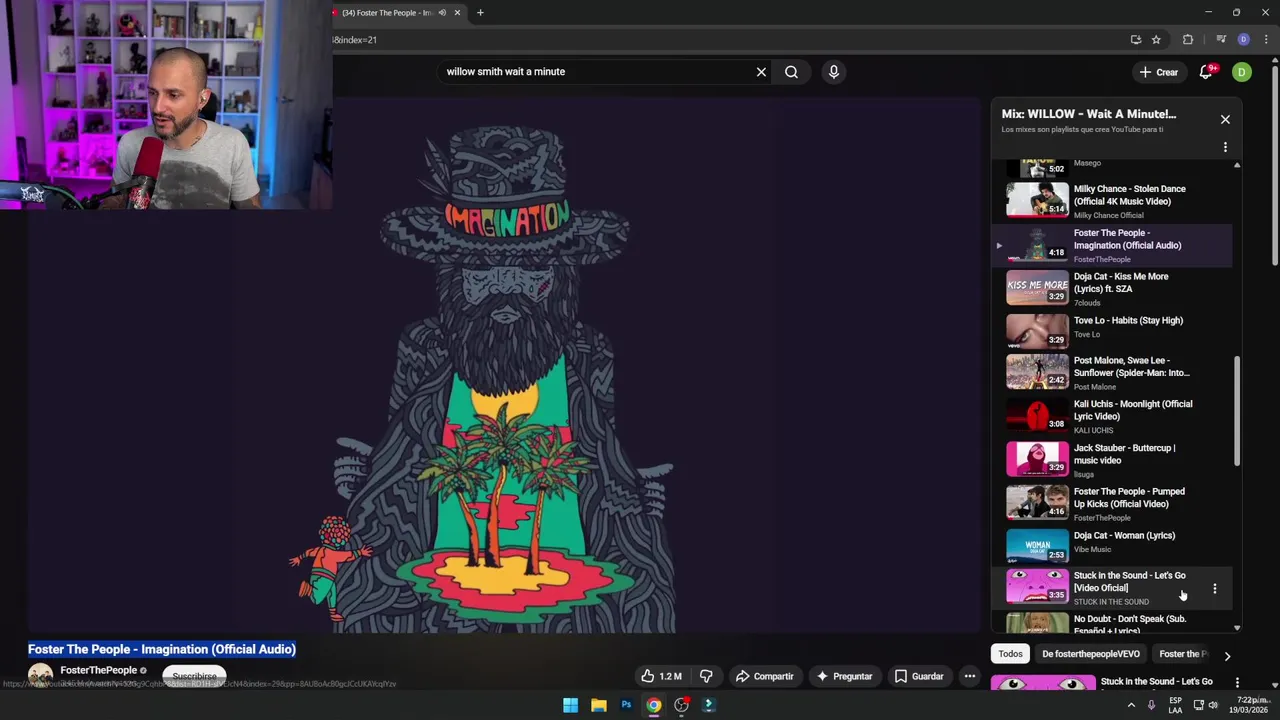Click the Tove Lo Habits thumbnail
Viewport: 1280px width, 720px height.
coord(1037,330)
